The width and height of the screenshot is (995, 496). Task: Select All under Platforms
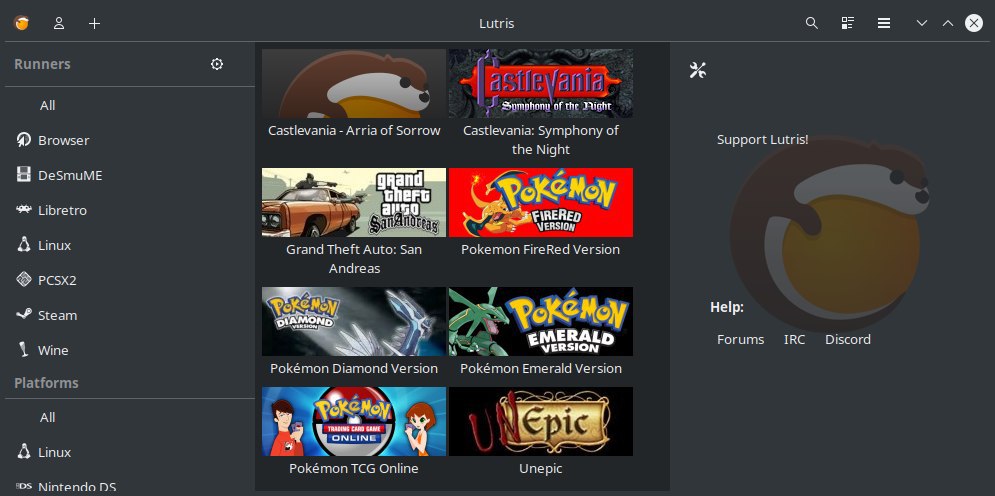(48, 417)
